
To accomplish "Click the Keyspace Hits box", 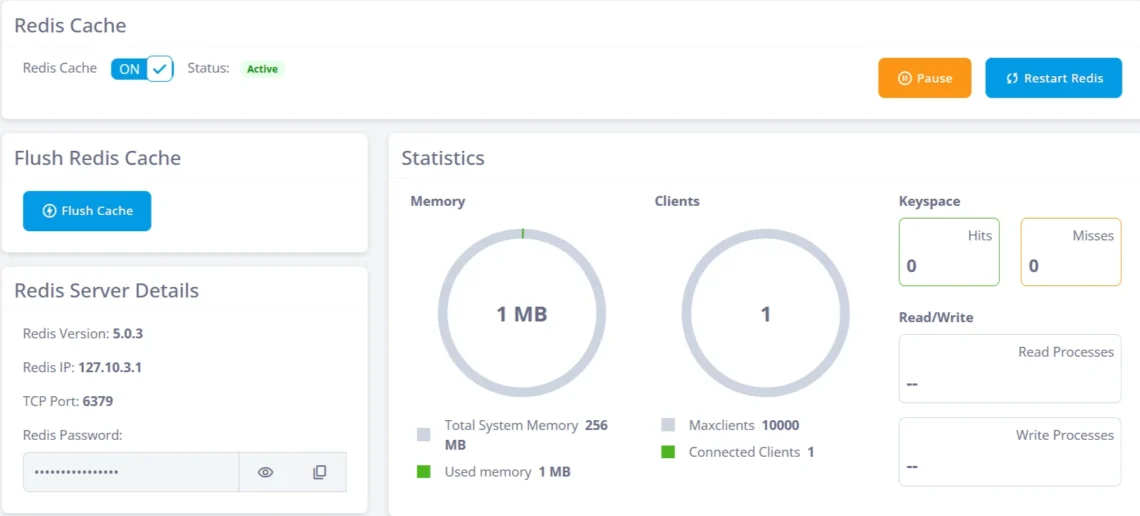I will 948,252.
